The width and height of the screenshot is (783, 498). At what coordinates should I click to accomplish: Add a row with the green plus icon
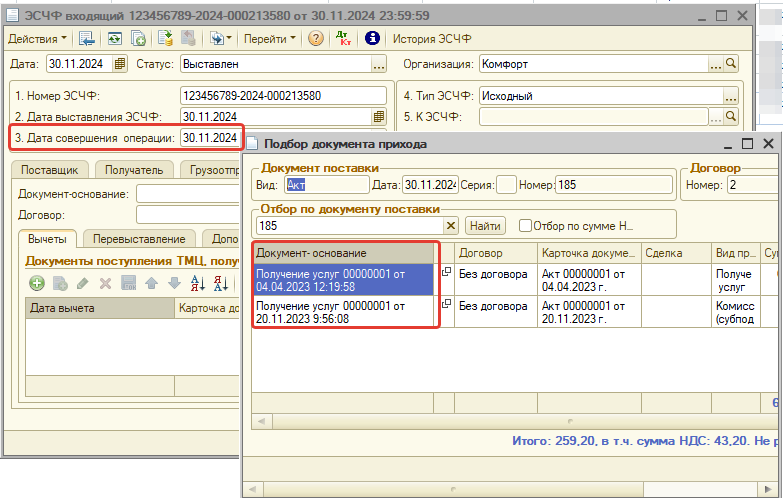pos(36,284)
